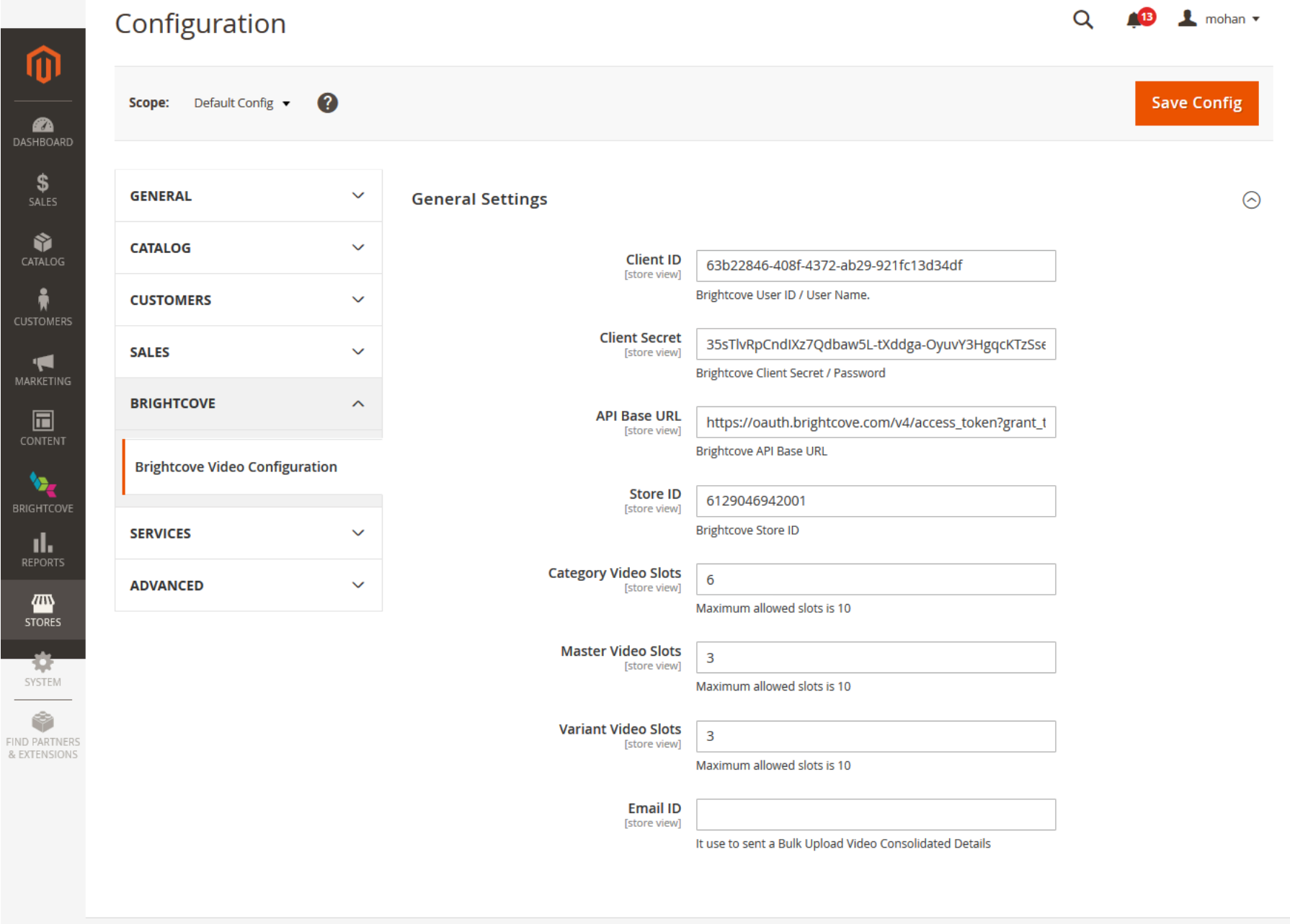
Task: Open the System sidebar icon
Action: click(43, 669)
